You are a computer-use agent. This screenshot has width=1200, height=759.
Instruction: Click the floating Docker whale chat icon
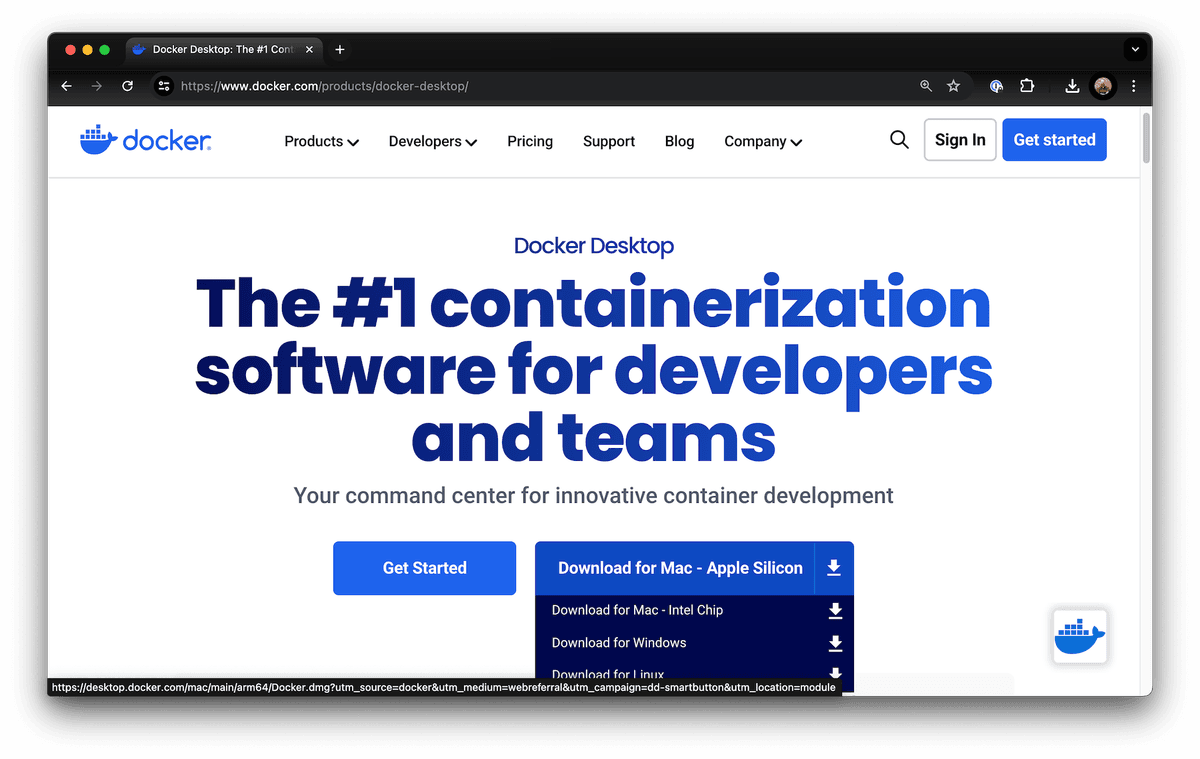click(1080, 636)
